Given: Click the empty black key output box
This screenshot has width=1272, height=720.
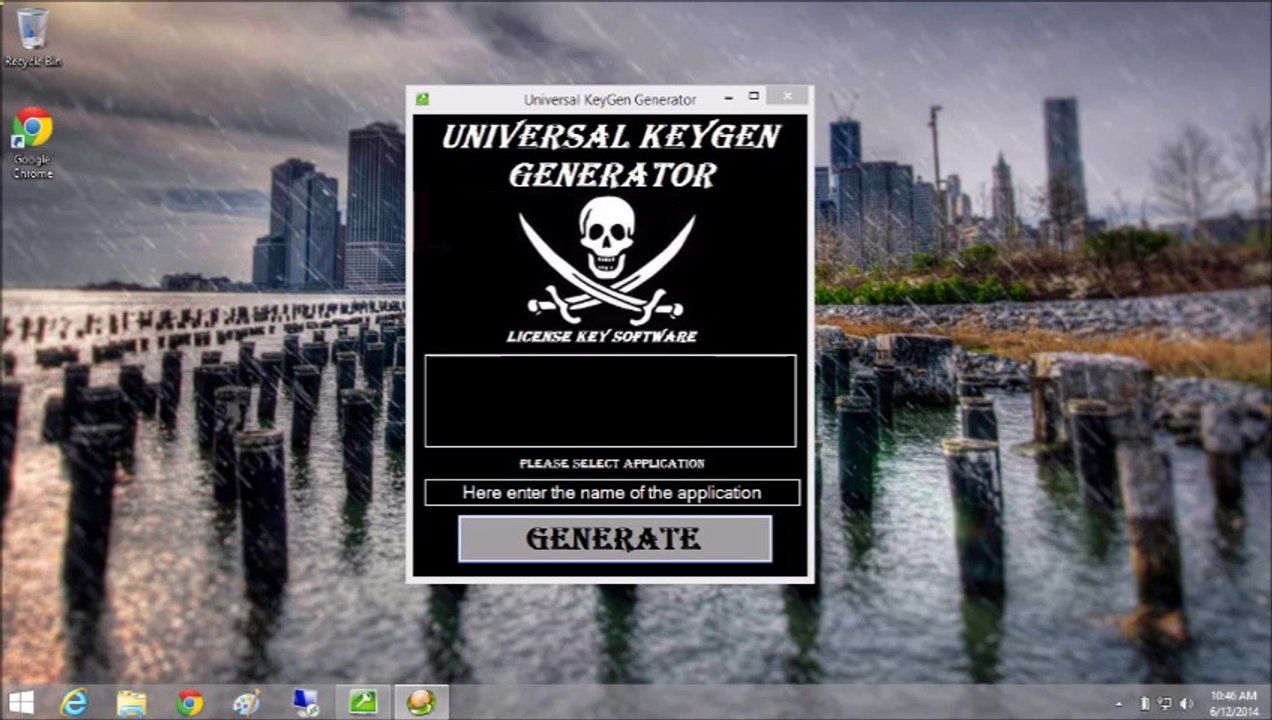Looking at the screenshot, I should [610, 401].
